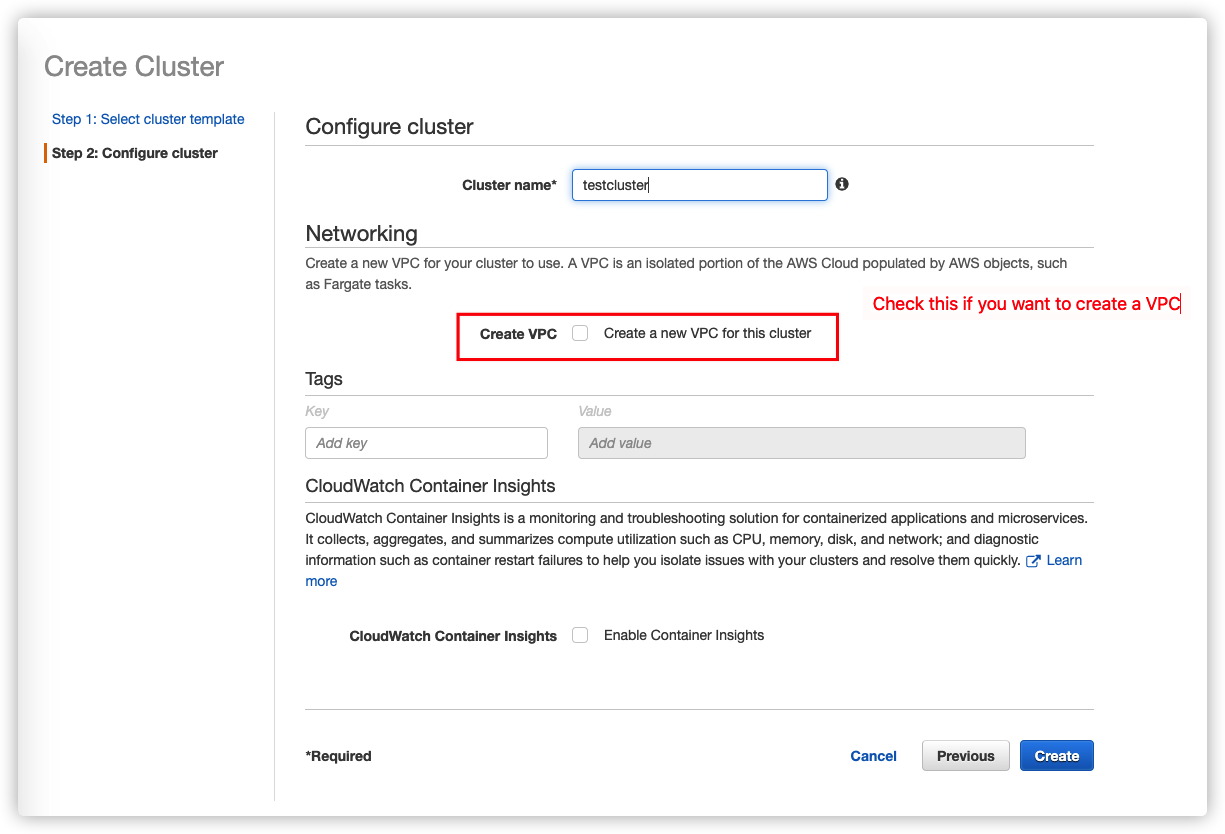This screenshot has width=1225, height=834.
Task: Open the Learn more link
Action: 1064,560
